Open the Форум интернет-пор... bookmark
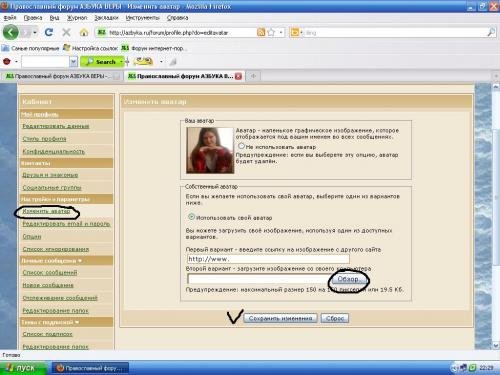The width and height of the screenshot is (500, 375). pyautogui.click(x=153, y=48)
